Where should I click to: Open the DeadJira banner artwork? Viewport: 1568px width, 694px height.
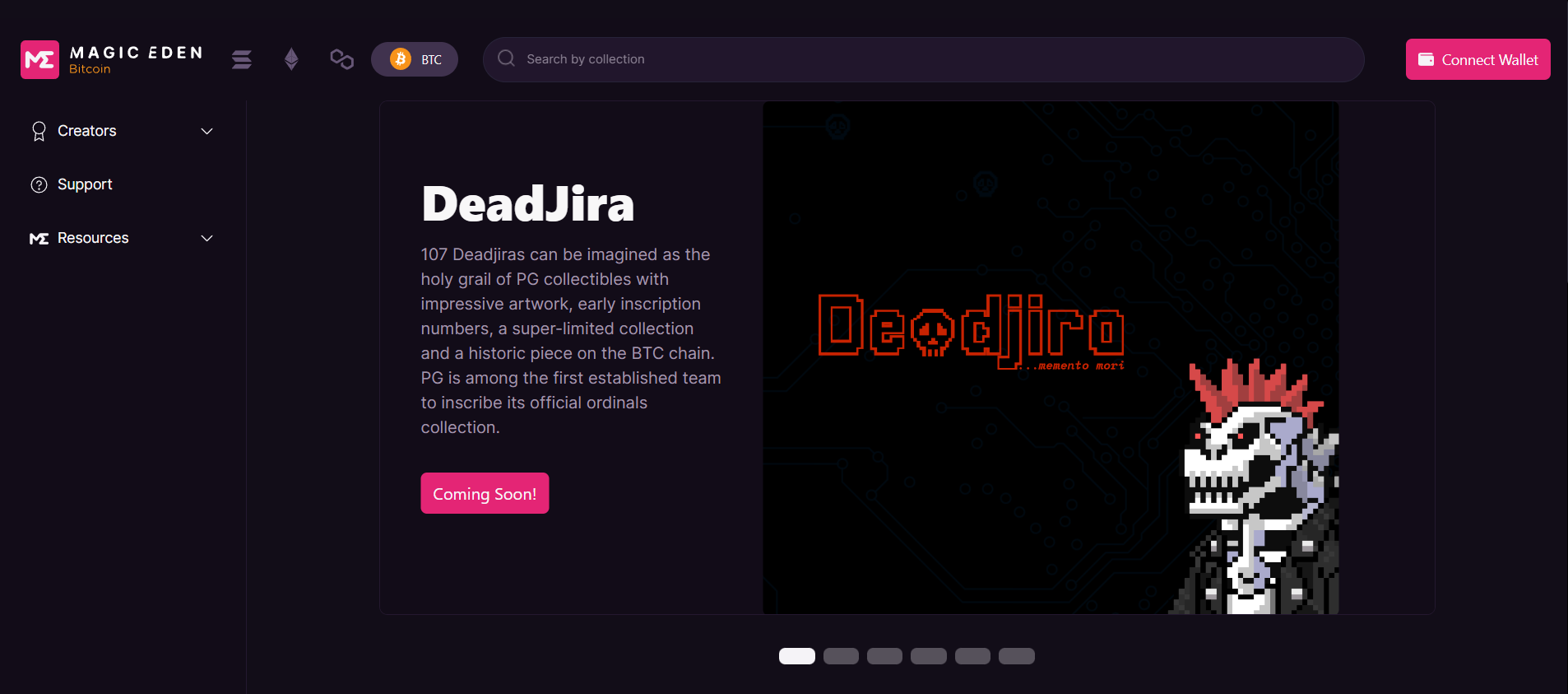(x=1051, y=357)
